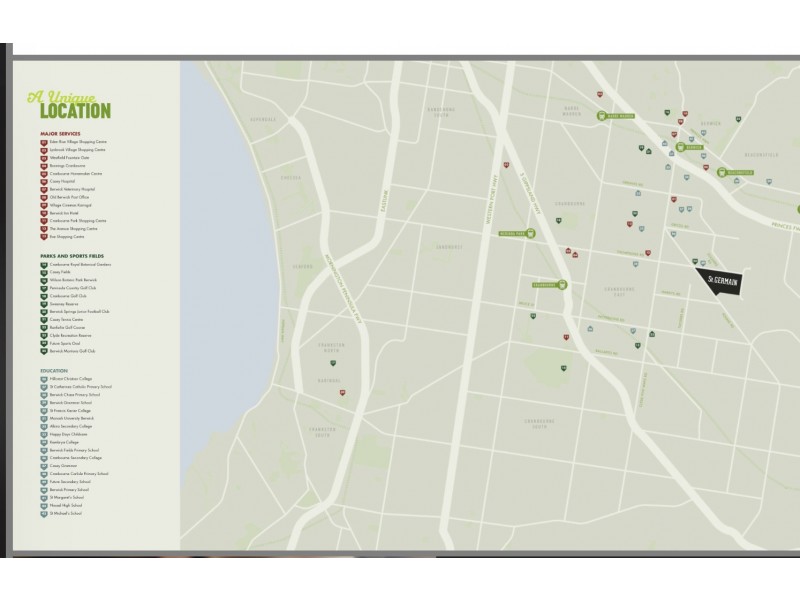Click the A Unique Location title
This screenshot has height=600, width=800.
(69, 105)
